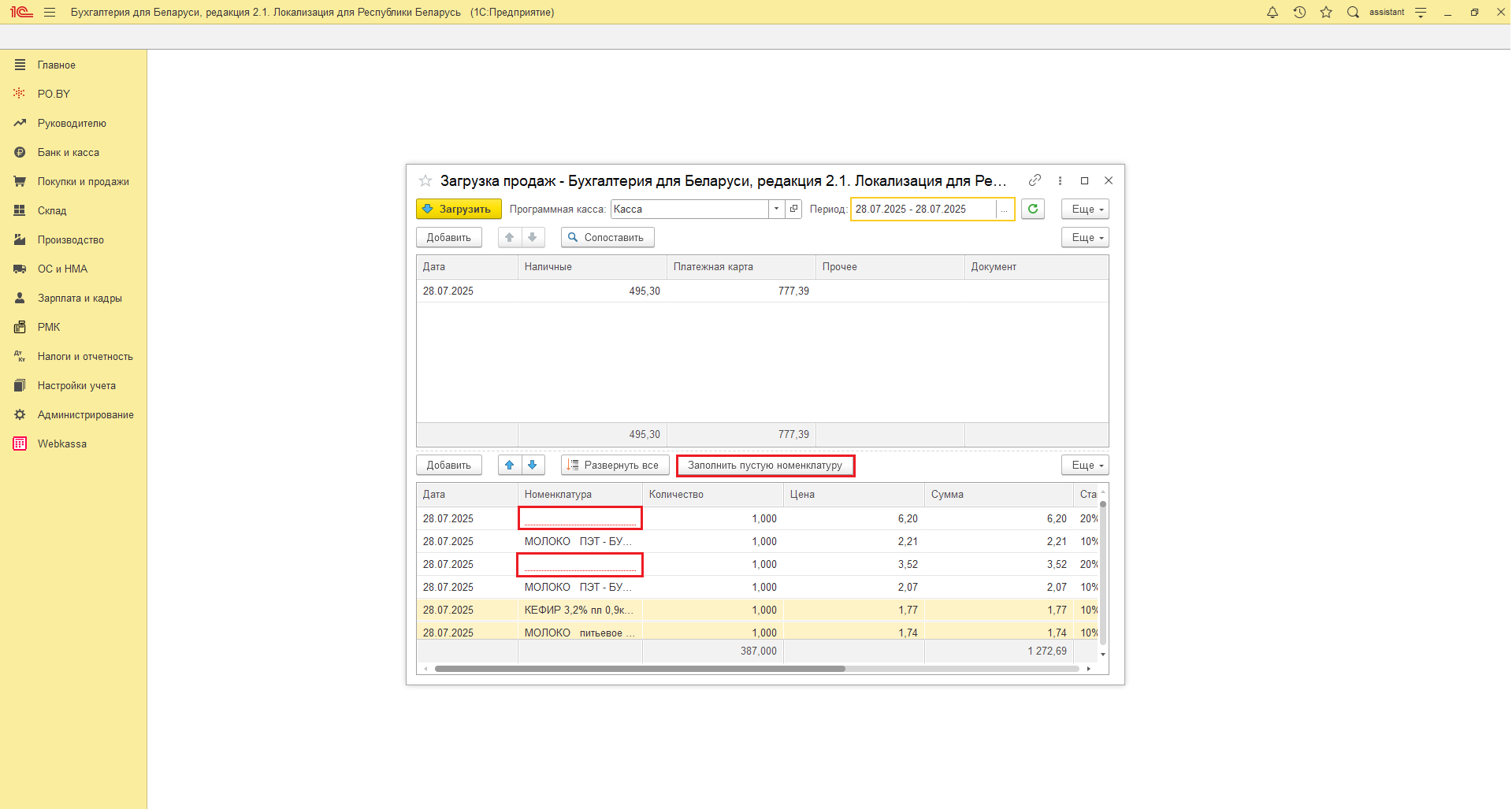Open the Еще dropdown of upper table
Viewport: 1512px width, 809px height.
(1086, 237)
